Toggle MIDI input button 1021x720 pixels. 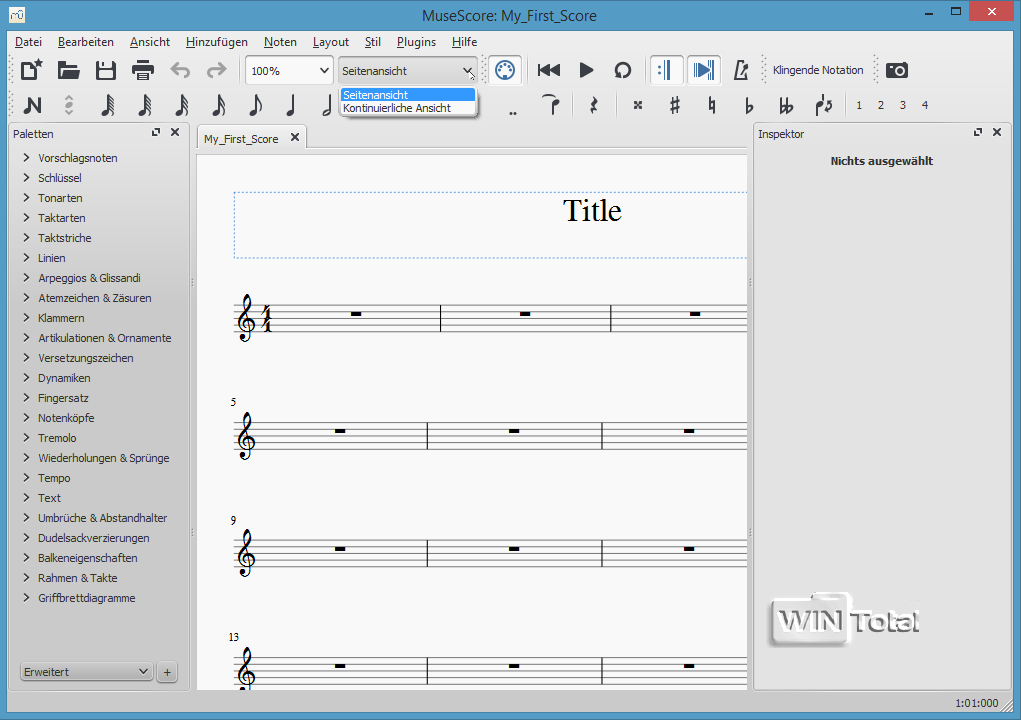pyautogui.click(x=505, y=70)
